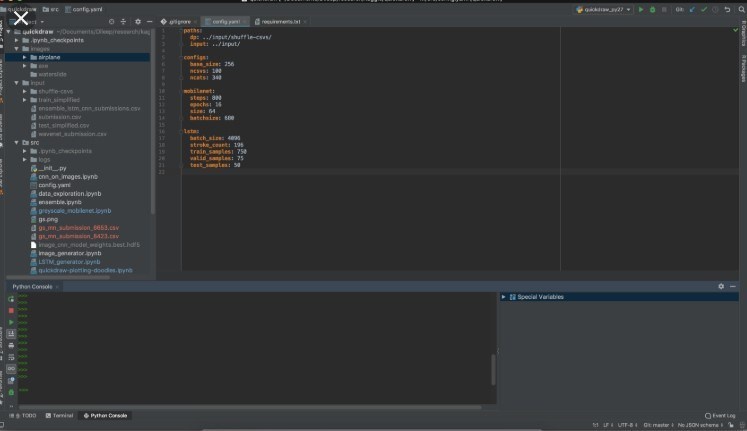Collapse the src folder
The height and width of the screenshot is (431, 747).
tap(17, 142)
